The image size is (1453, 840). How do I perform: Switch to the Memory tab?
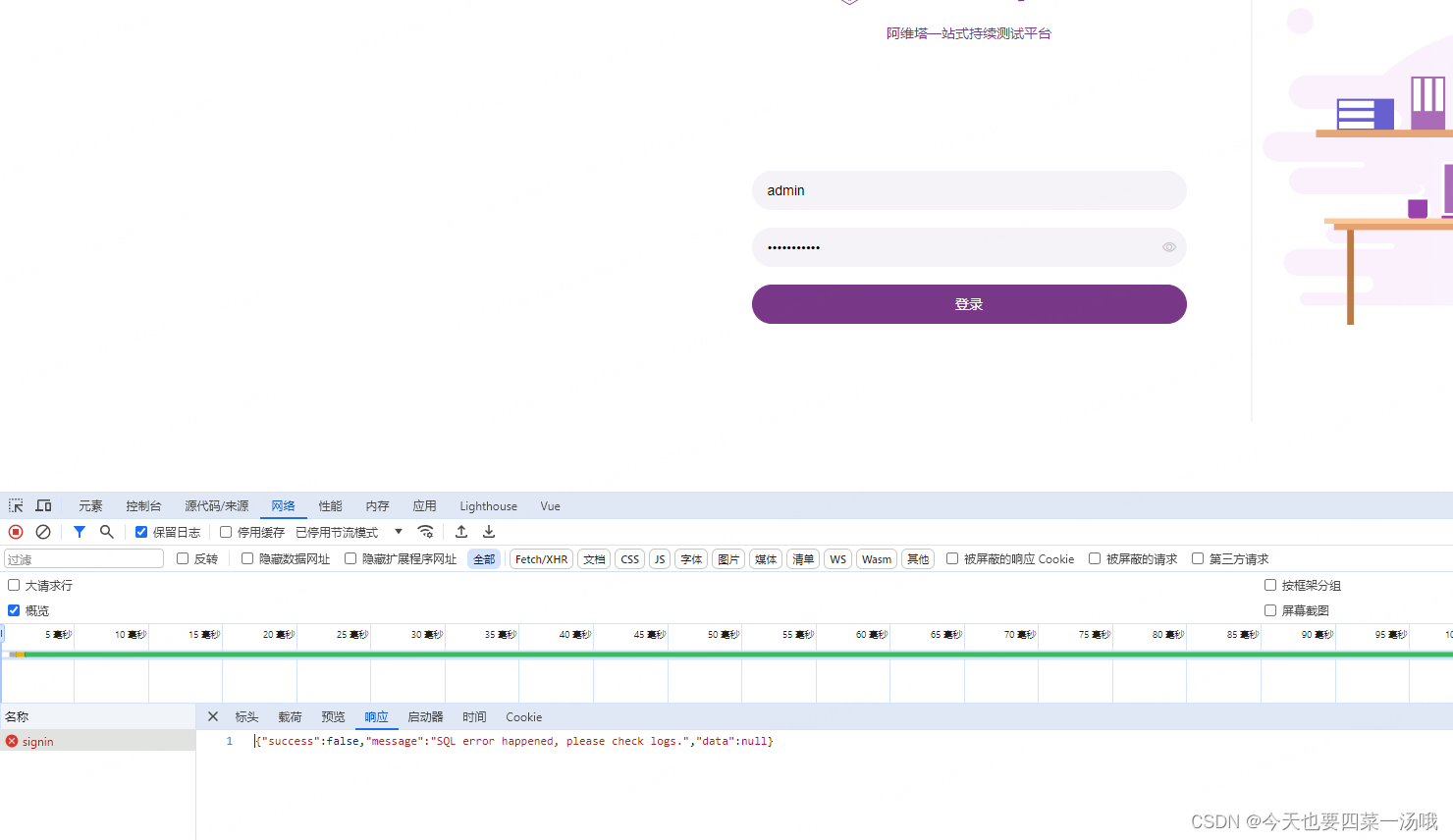point(377,506)
